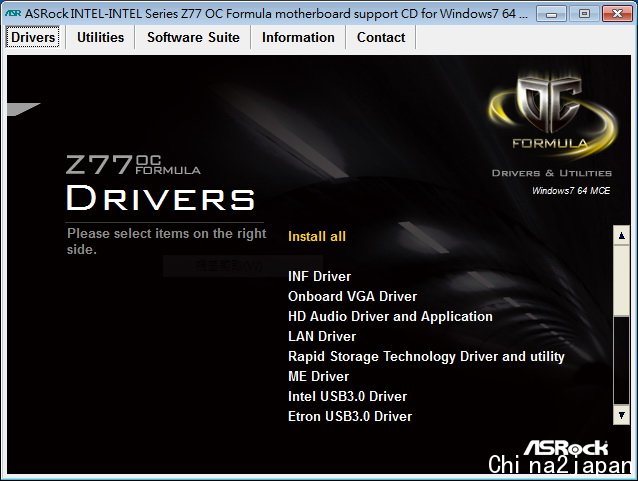This screenshot has height=481, width=638.
Task: Switch to the Drivers tab
Action: [x=33, y=37]
